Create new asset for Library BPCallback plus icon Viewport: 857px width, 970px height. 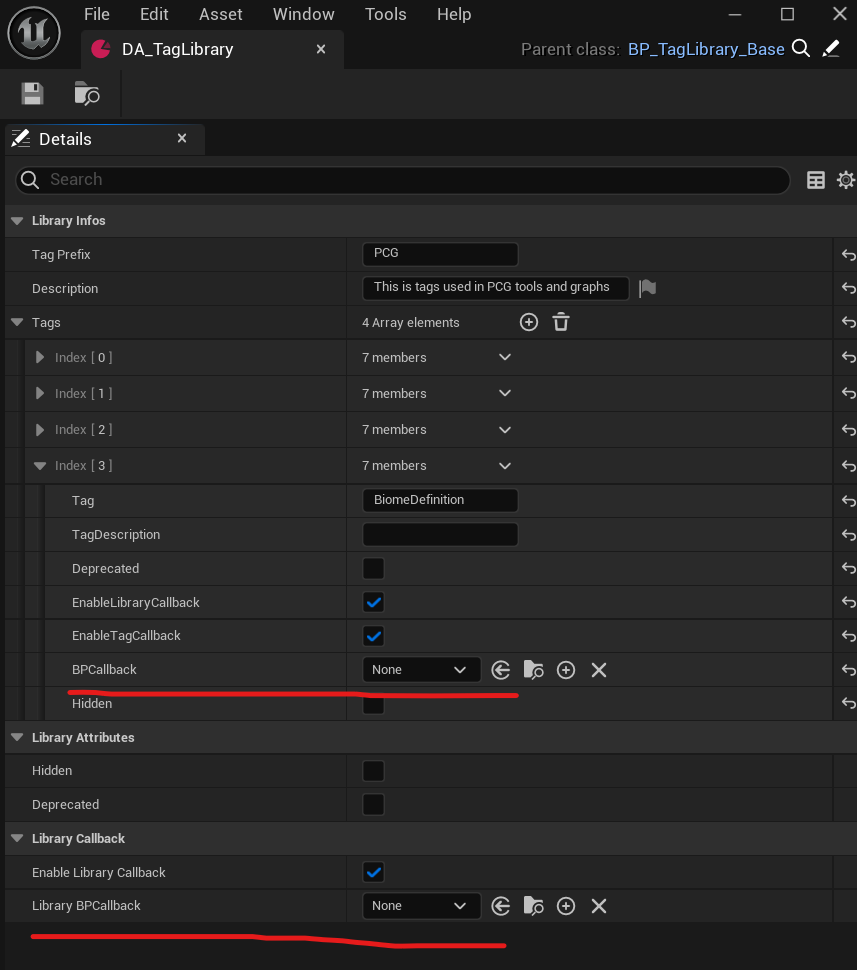566,906
